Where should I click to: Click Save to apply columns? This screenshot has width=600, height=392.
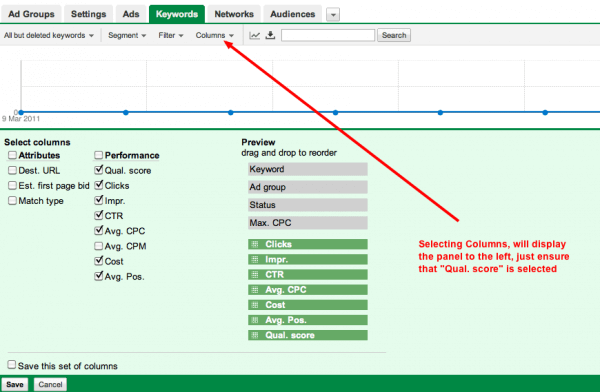15,384
